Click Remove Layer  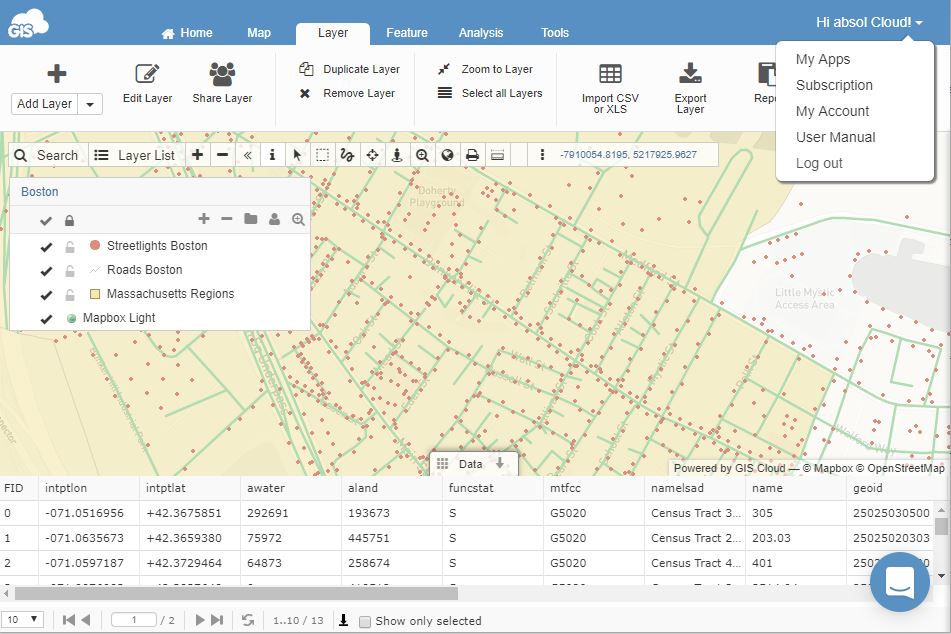click(x=347, y=93)
